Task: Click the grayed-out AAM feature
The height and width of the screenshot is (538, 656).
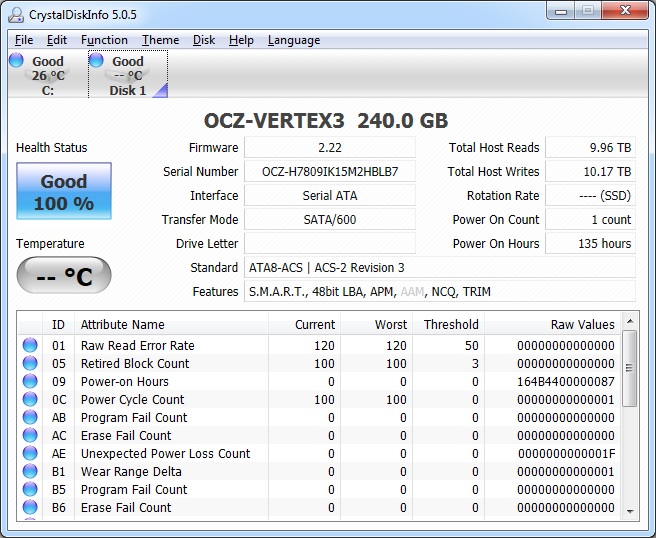Action: click(412, 292)
